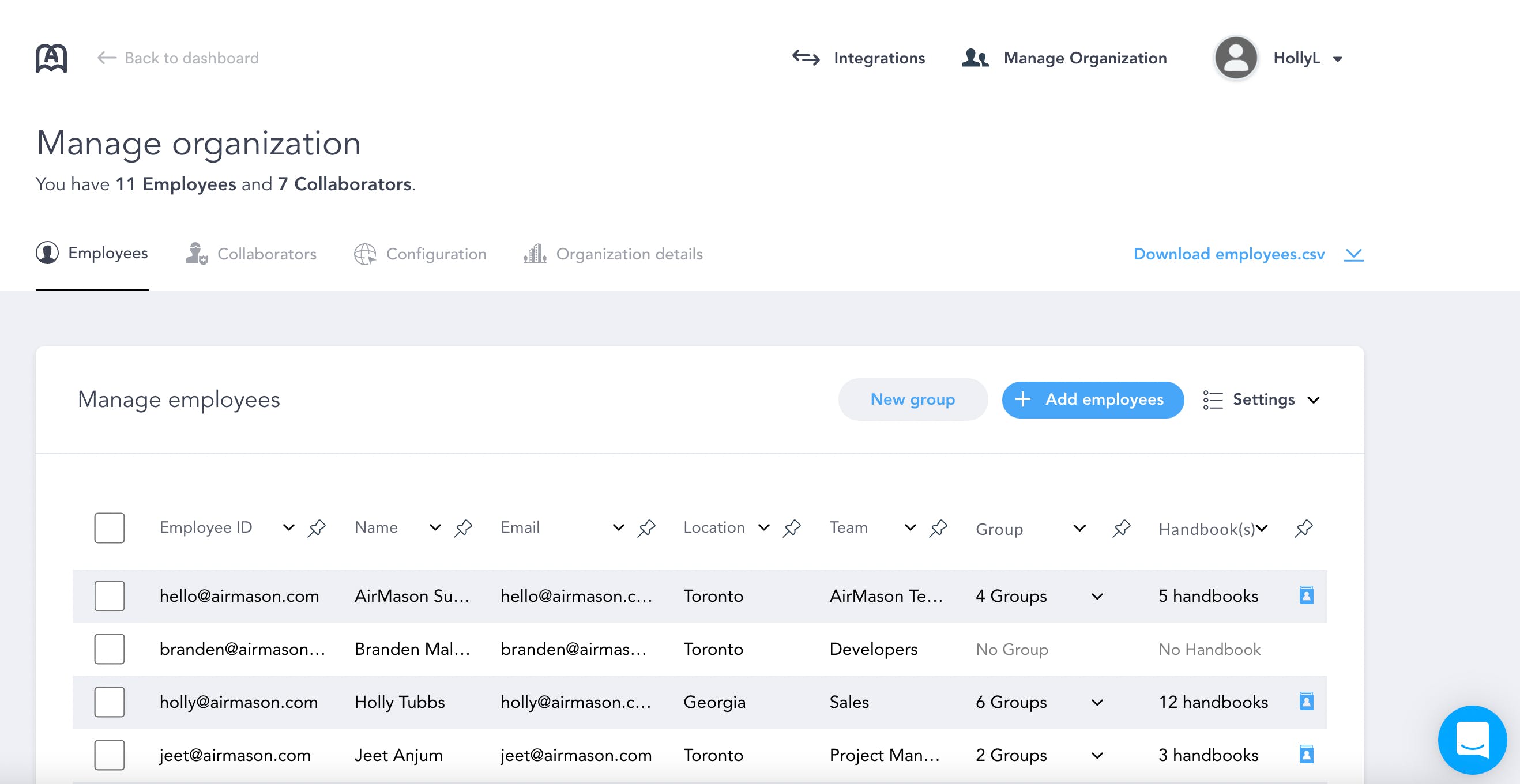The width and height of the screenshot is (1520, 784).
Task: Switch to the Organization details tab
Action: [613, 254]
